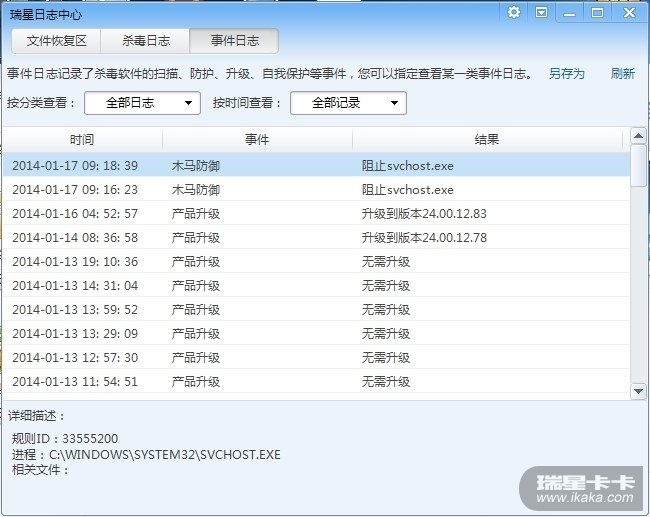Viewport: 650px width, 517px height.
Task: Select the 2014-01-13 14: 31: 04 log row
Action: coord(317,286)
